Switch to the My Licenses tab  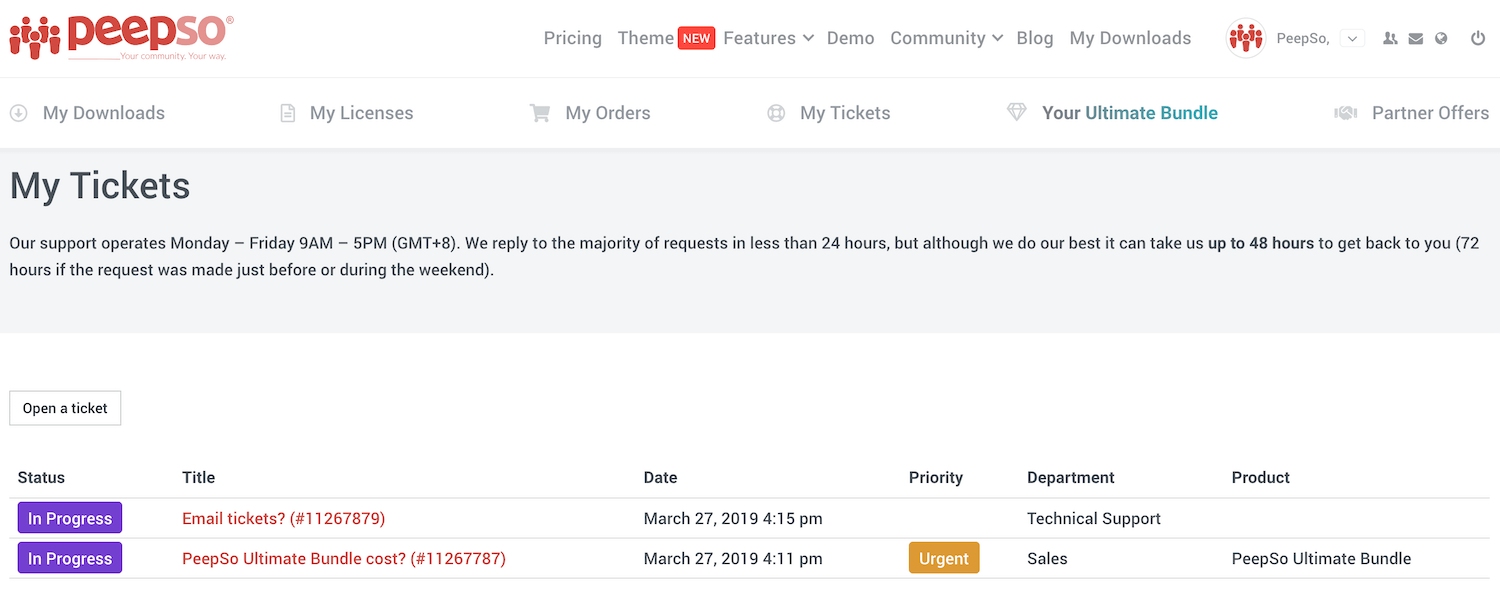coord(361,112)
